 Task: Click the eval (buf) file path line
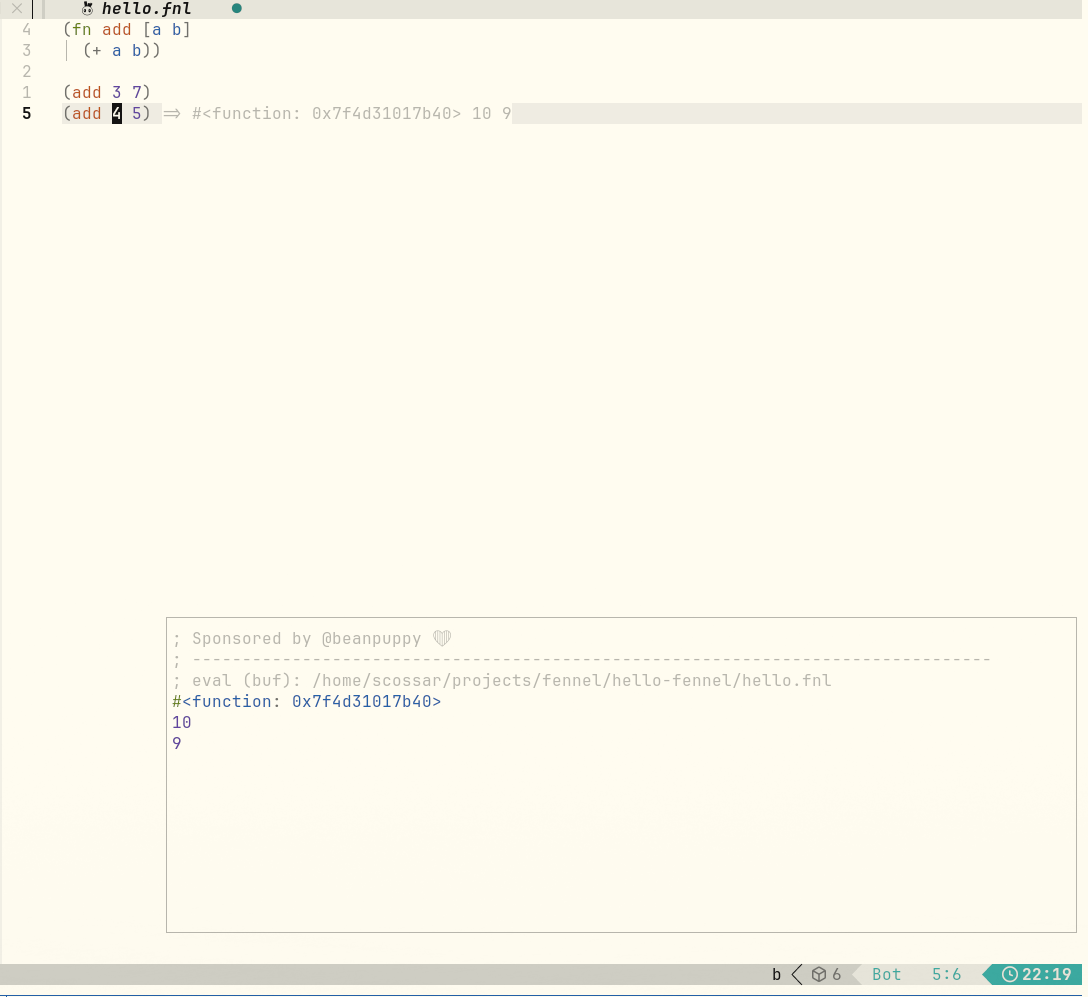(502, 680)
